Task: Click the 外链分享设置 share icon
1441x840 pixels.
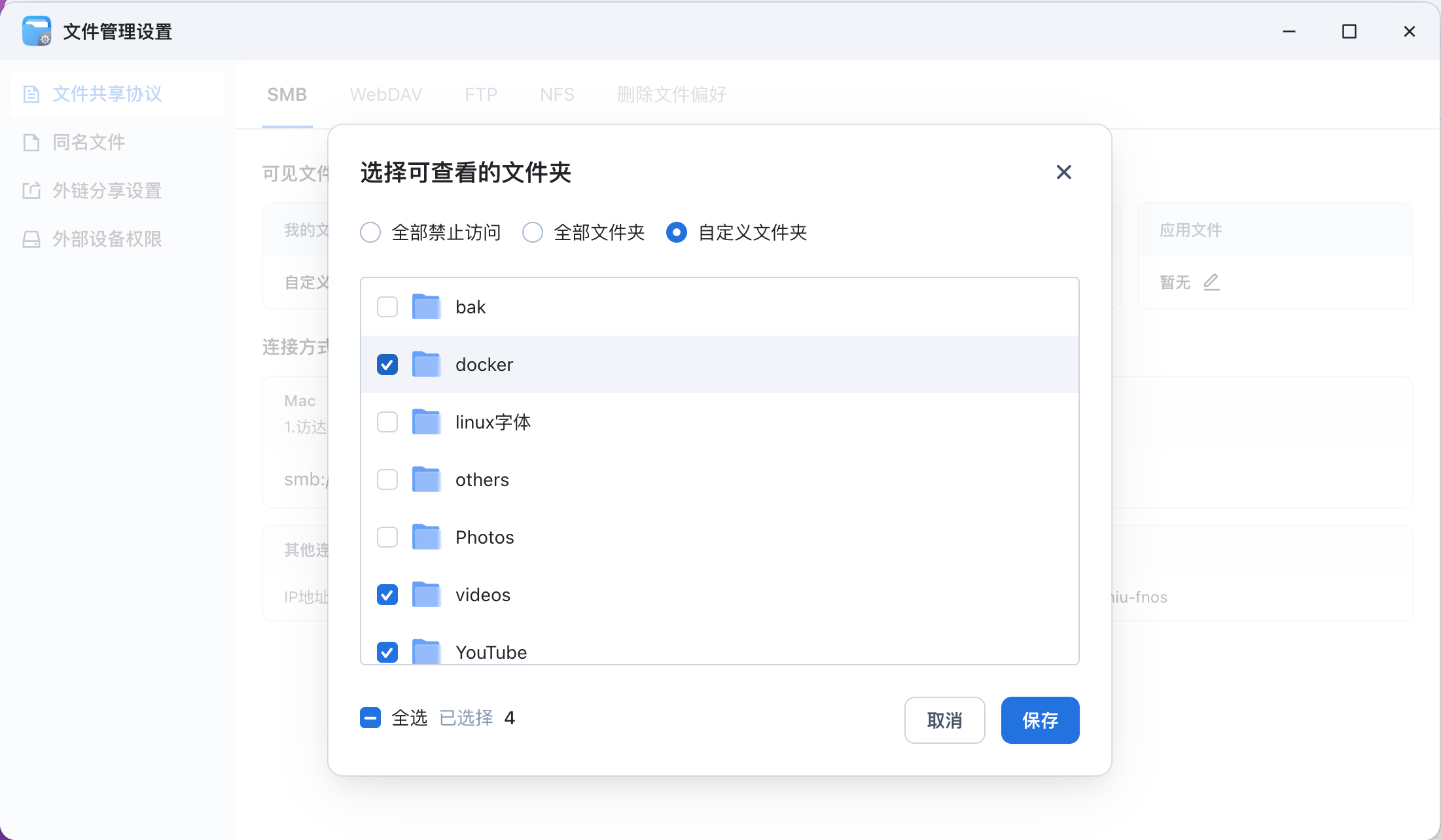Action: click(x=31, y=191)
